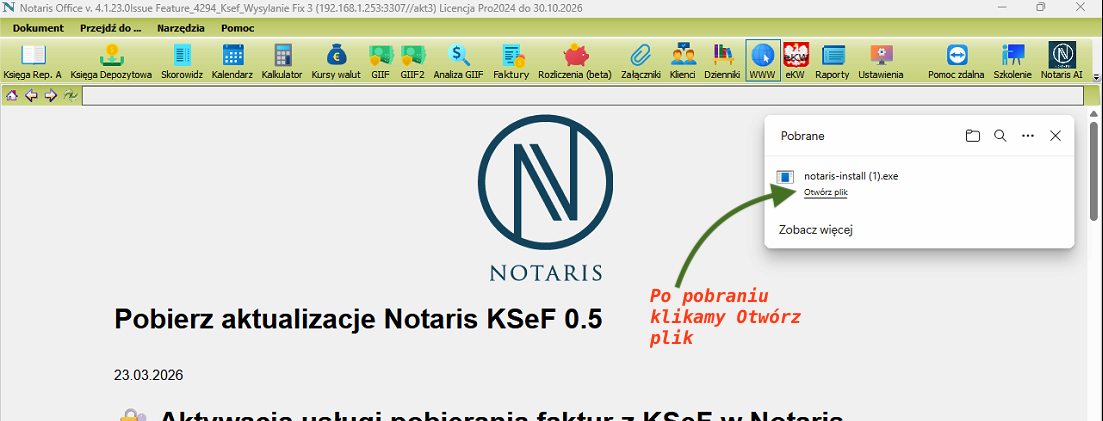Open the Klienci clients module
This screenshot has width=1103, height=421.
pos(683,60)
